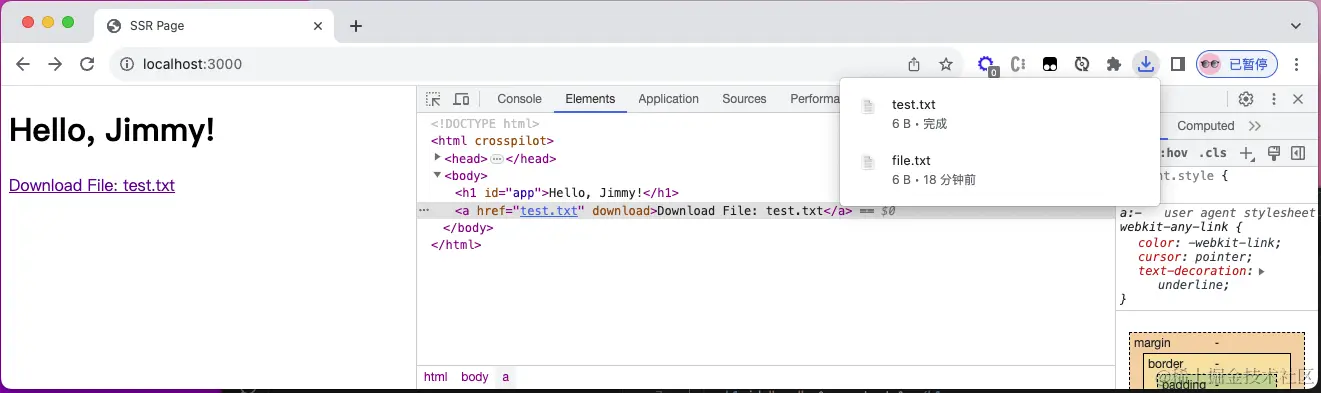Bookmark this tab with the star icon
Image resolution: width=1321 pixels, height=393 pixels.
coord(946,64)
